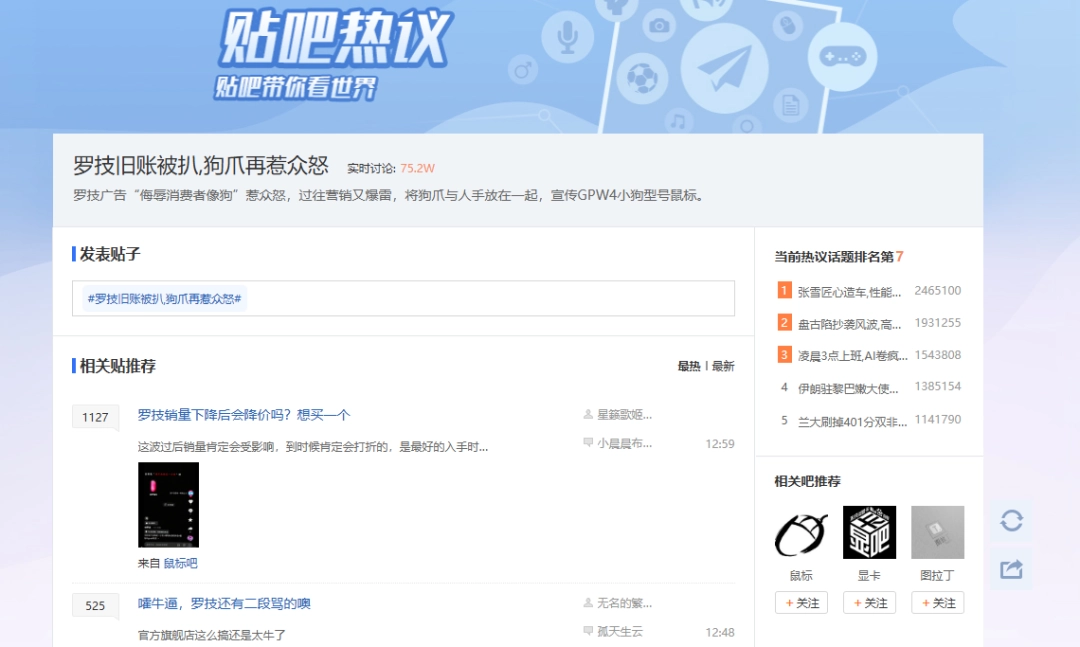
Task: Click rank 1 orange badge
Action: 784,291
